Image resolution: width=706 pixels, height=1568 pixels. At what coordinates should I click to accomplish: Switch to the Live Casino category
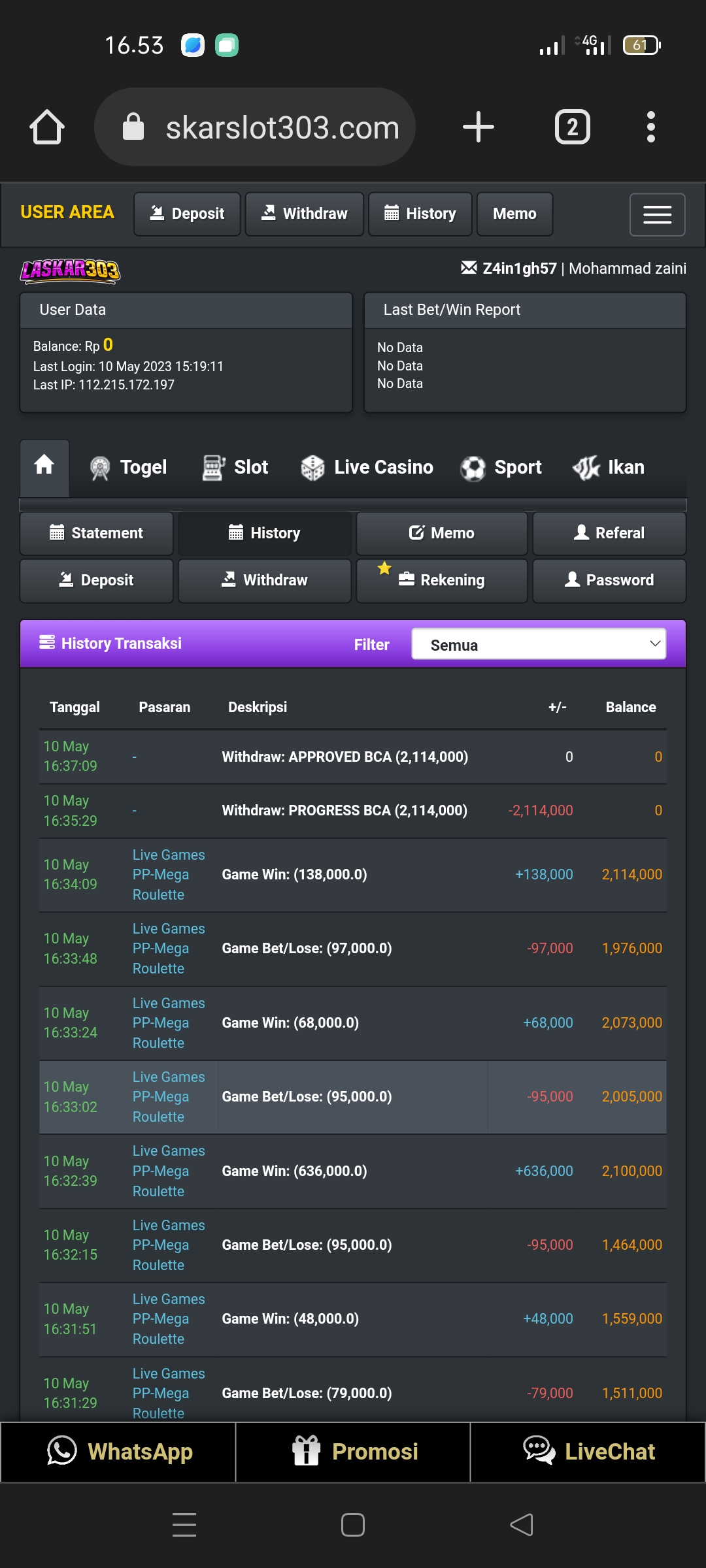367,467
